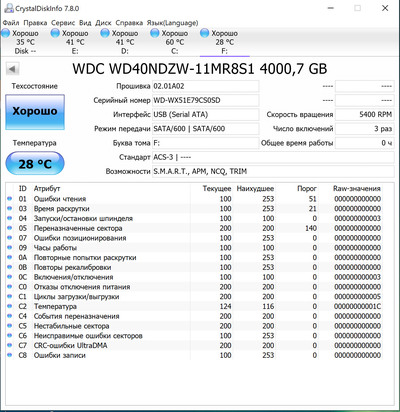Open the Язык(Language) menu
Image resolution: width=400 pixels, height=412 pixels.
(x=172, y=23)
